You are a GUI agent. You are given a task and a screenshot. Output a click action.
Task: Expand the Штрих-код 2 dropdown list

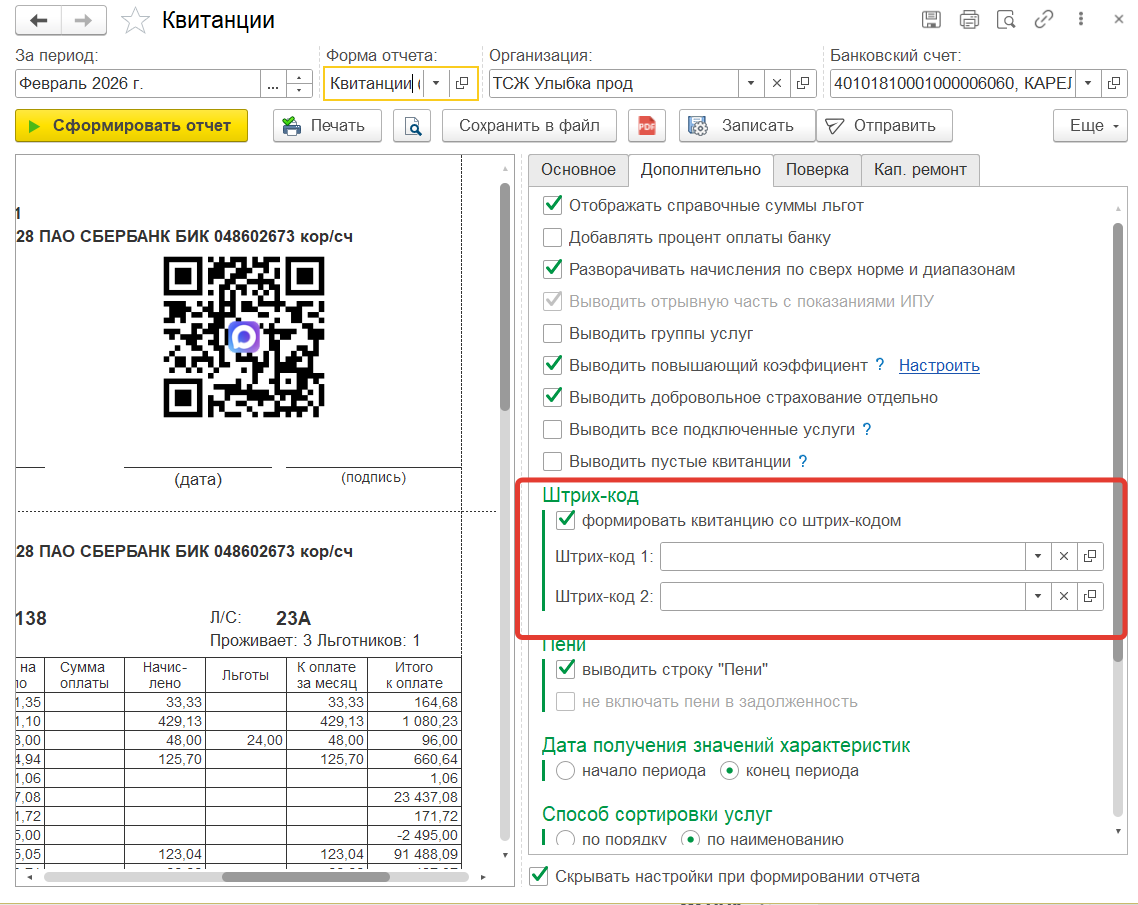pyautogui.click(x=1038, y=597)
